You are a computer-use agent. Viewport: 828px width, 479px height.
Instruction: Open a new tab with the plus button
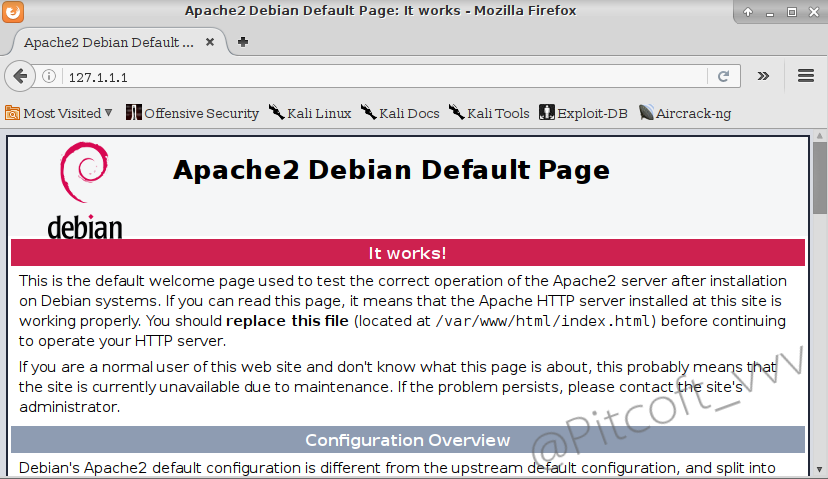[x=243, y=42]
